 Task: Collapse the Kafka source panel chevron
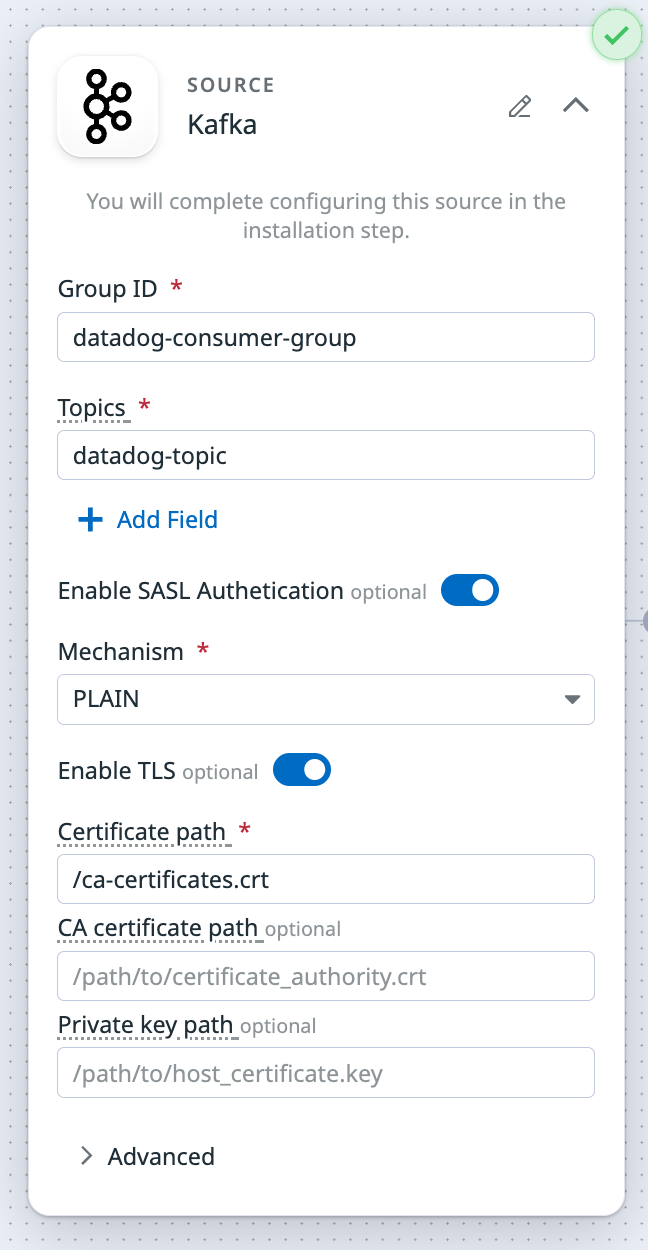576,106
